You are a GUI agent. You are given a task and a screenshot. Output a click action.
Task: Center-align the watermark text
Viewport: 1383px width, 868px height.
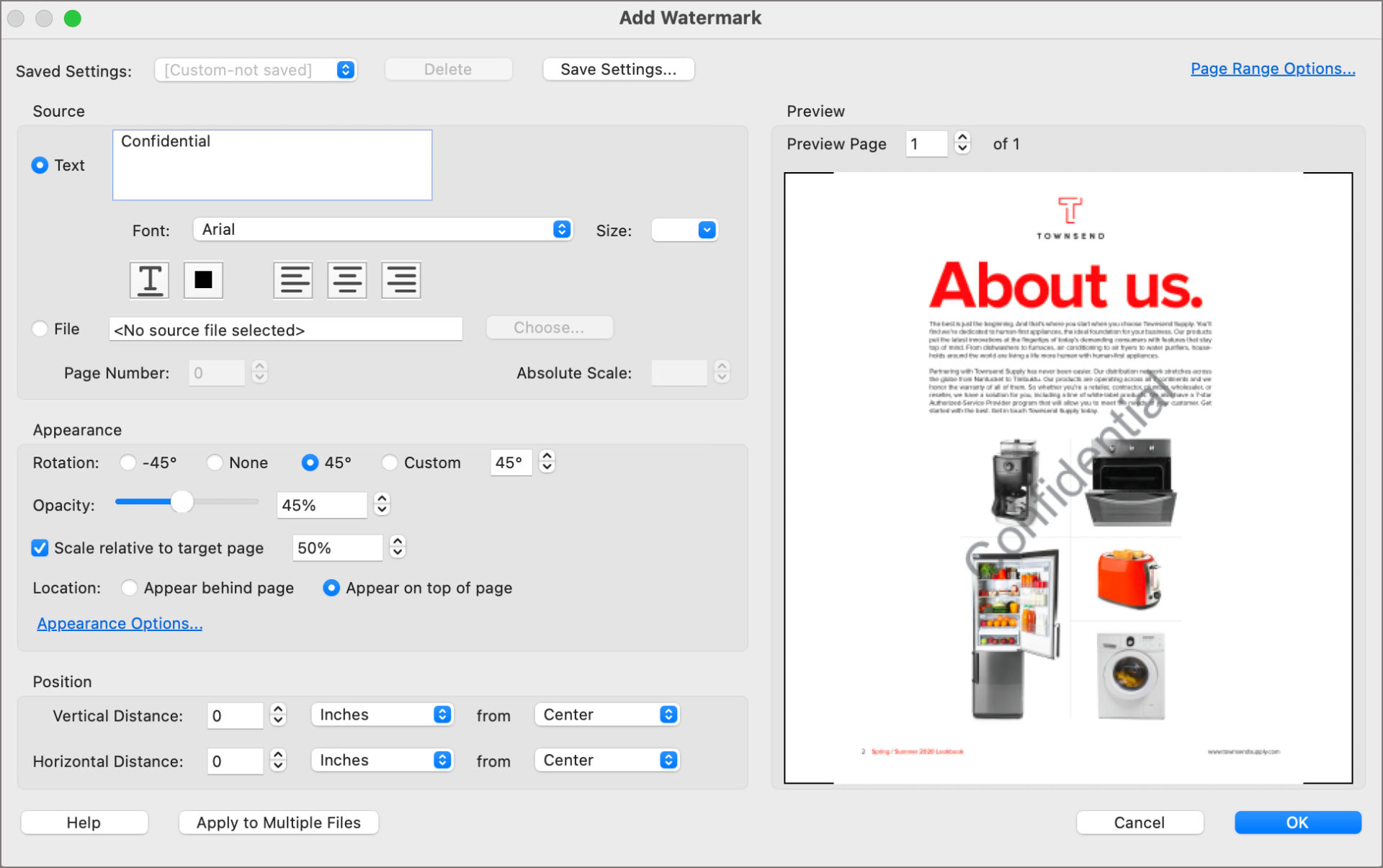tap(346, 279)
